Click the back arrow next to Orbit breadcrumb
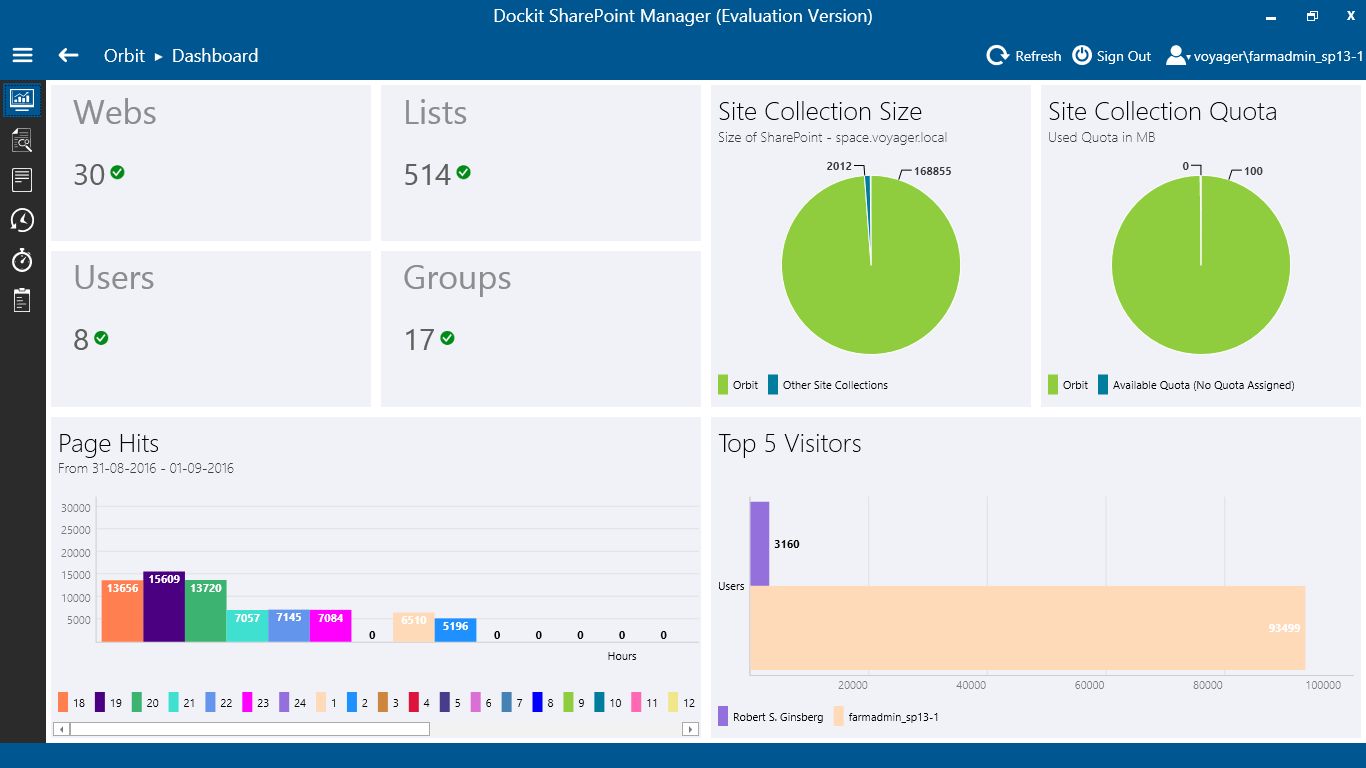This screenshot has height=768, width=1366. (x=67, y=56)
